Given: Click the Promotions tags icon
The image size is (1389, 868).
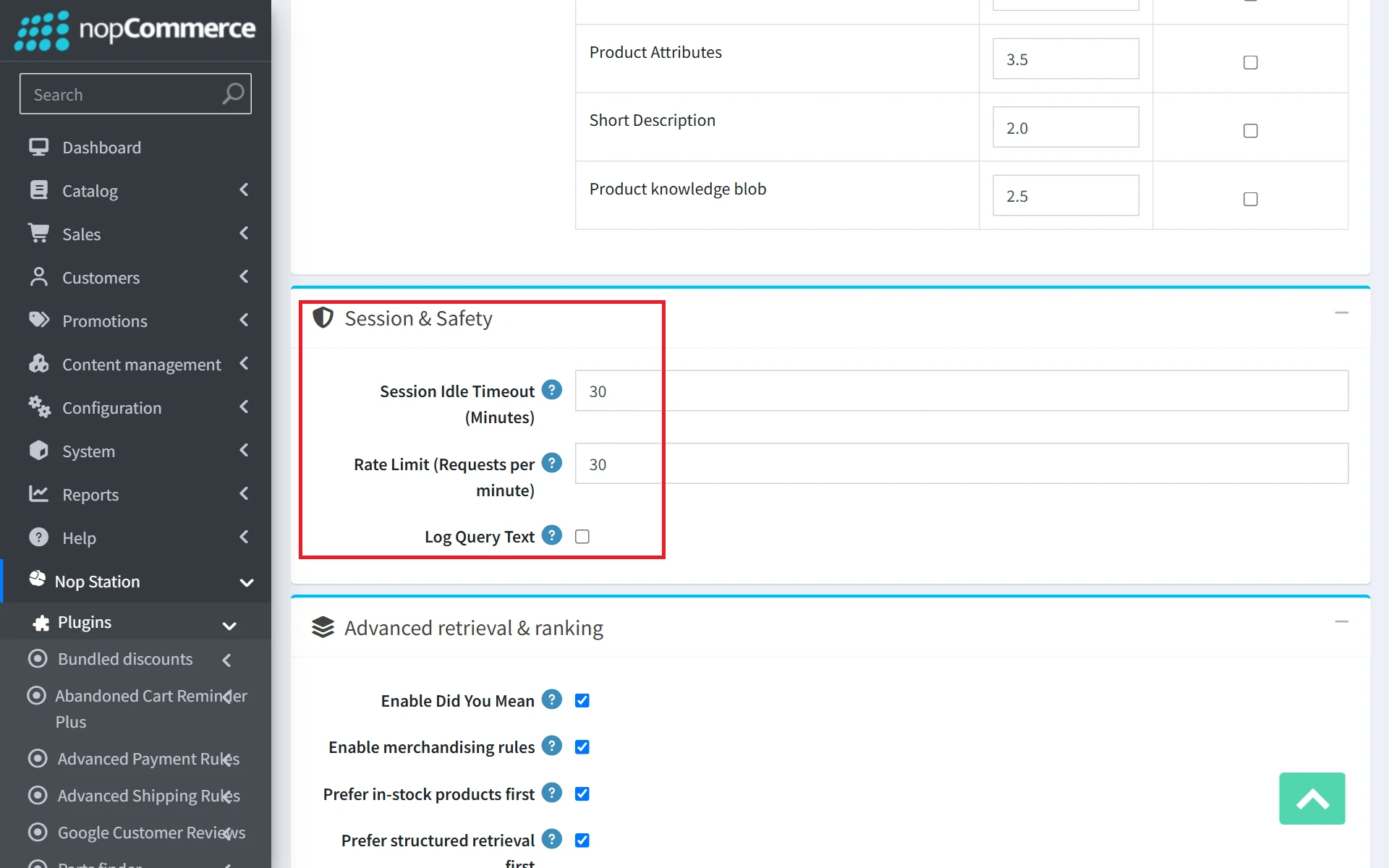Looking at the screenshot, I should pos(38,320).
